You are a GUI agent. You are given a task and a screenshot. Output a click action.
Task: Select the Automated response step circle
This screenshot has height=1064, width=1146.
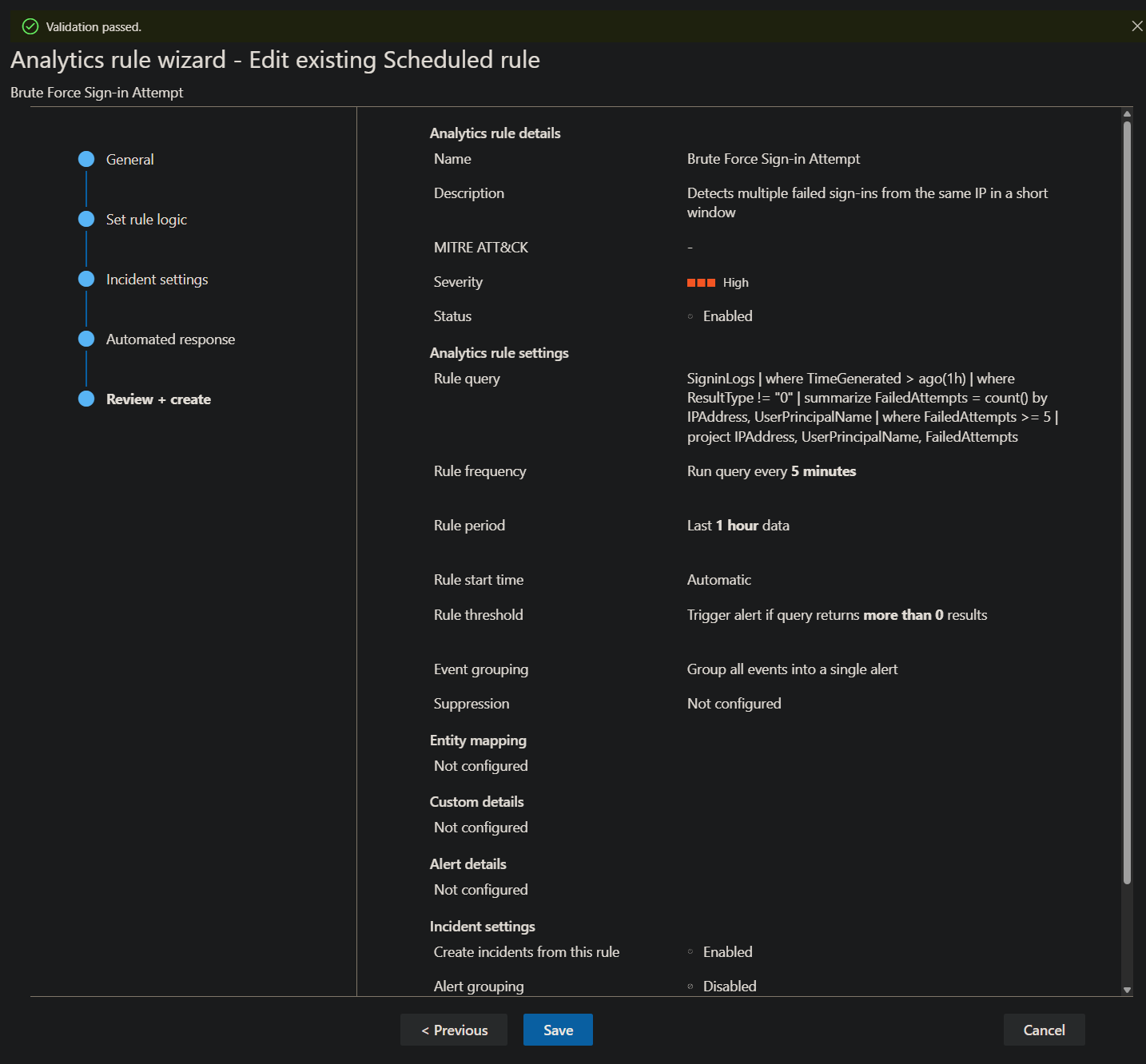click(86, 339)
